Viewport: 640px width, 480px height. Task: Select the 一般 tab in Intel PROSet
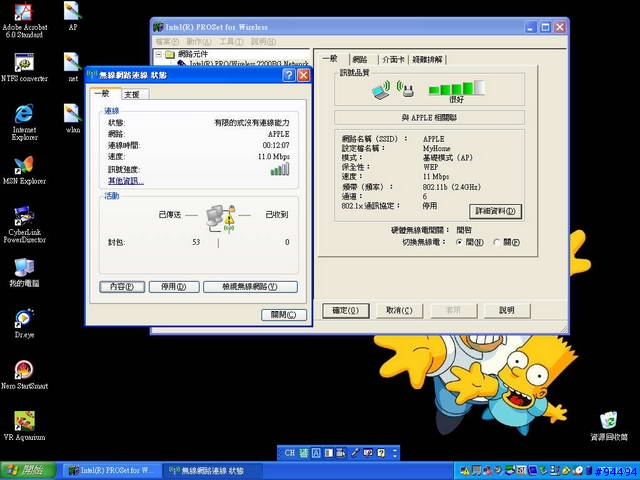point(330,59)
